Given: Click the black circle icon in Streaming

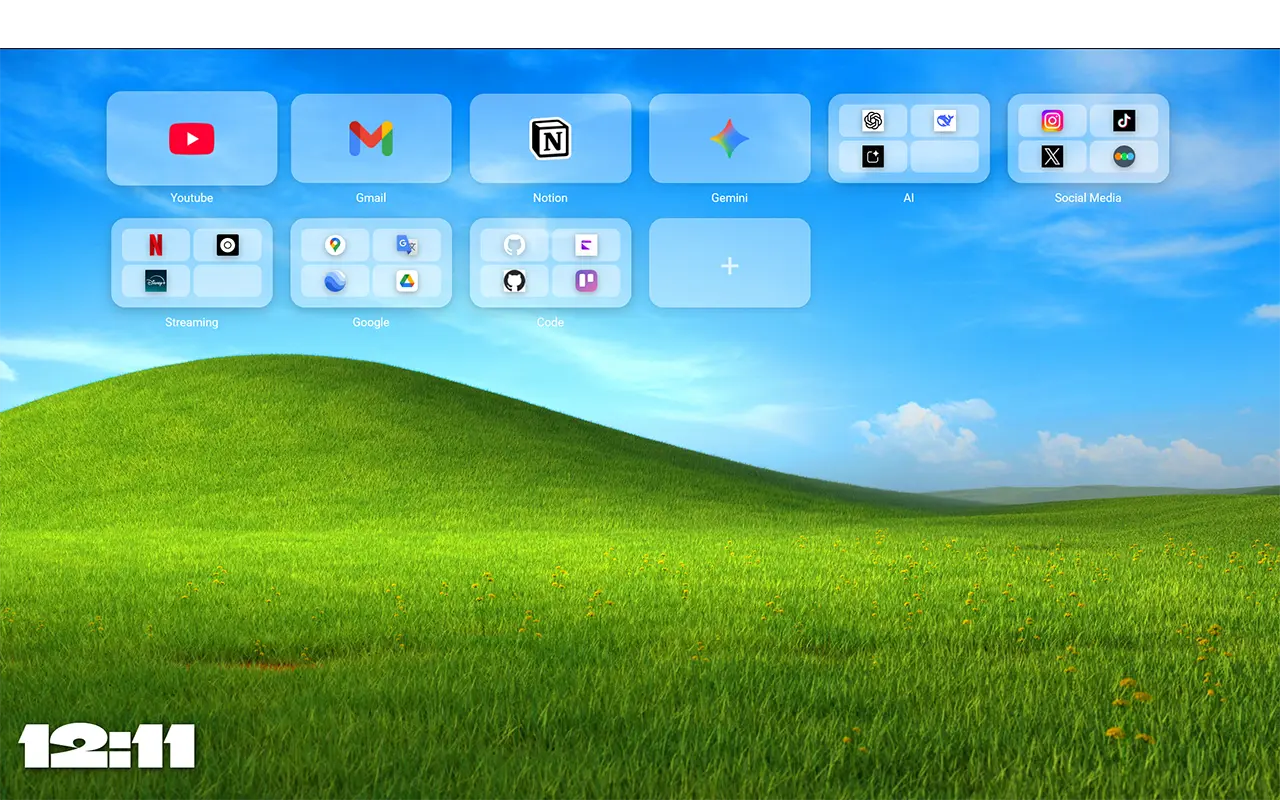Looking at the screenshot, I should point(228,245).
